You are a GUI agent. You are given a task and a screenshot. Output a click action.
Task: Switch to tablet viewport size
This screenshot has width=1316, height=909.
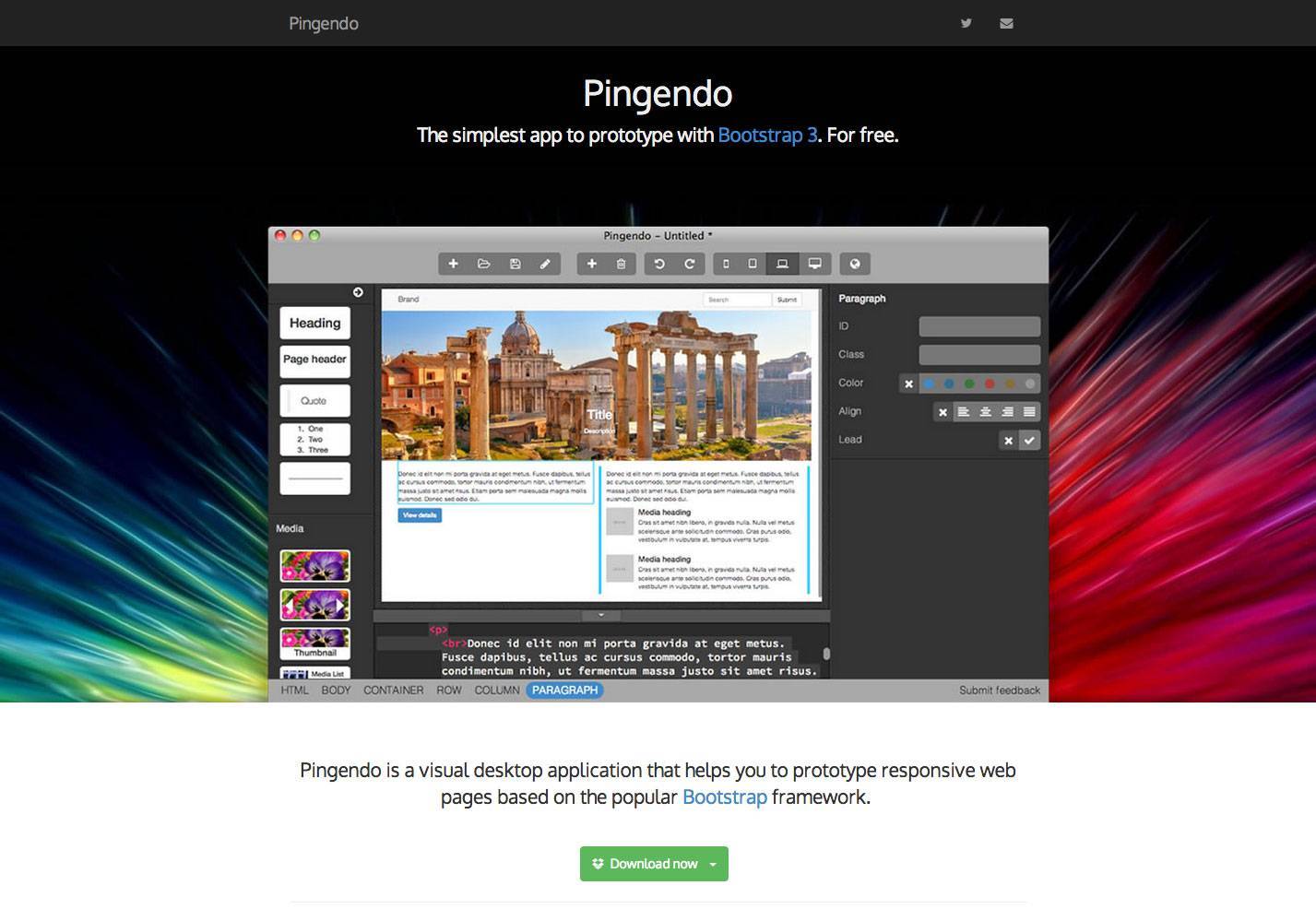click(753, 264)
